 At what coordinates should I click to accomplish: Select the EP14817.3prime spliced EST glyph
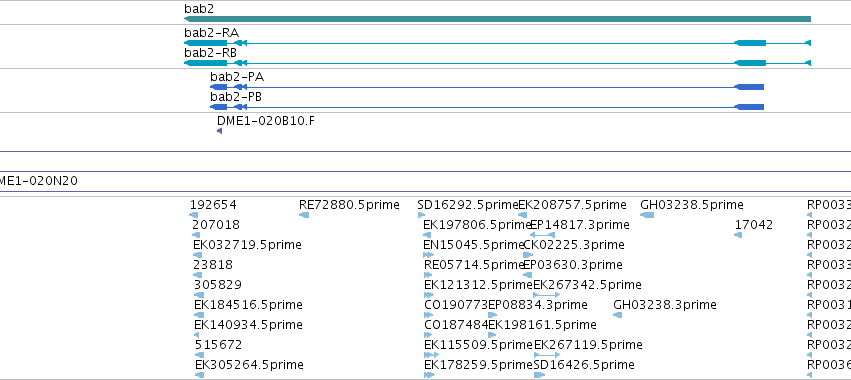[542, 235]
